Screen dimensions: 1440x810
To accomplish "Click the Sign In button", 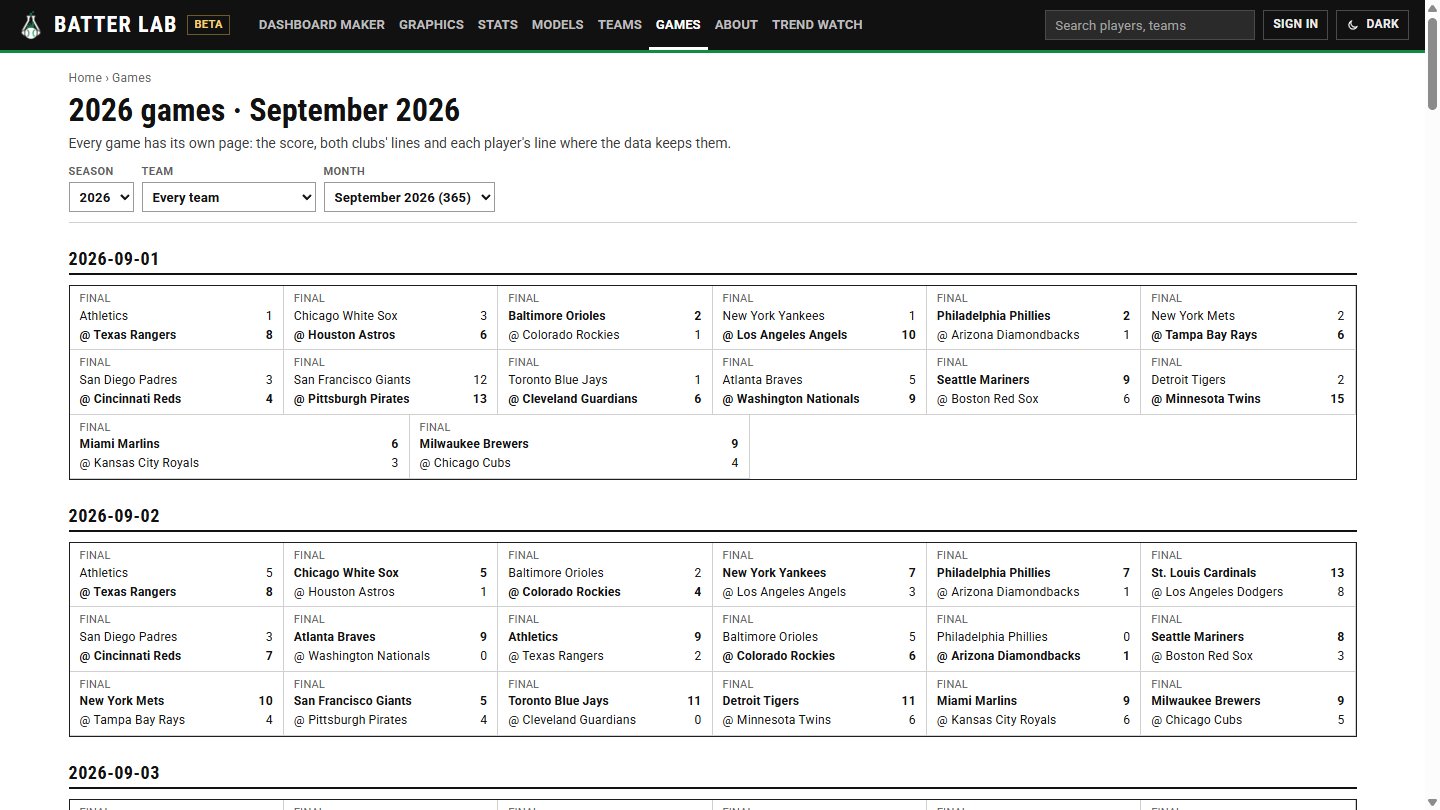I will tap(1295, 25).
